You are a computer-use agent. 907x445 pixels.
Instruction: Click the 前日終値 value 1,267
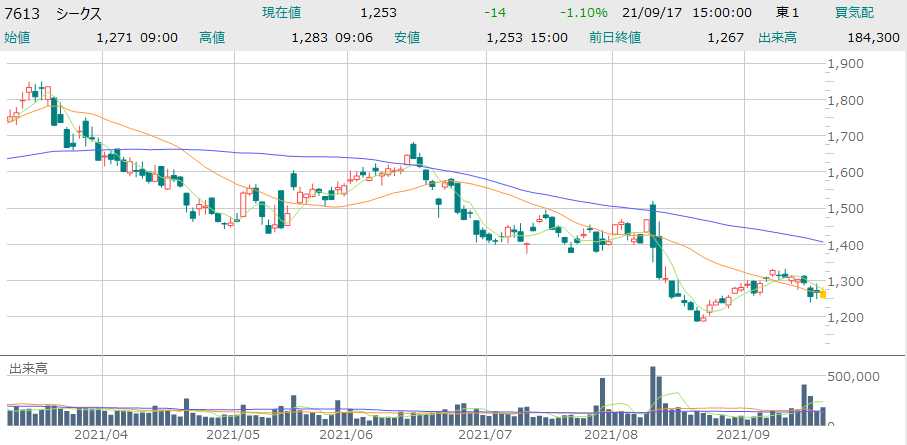click(720, 37)
